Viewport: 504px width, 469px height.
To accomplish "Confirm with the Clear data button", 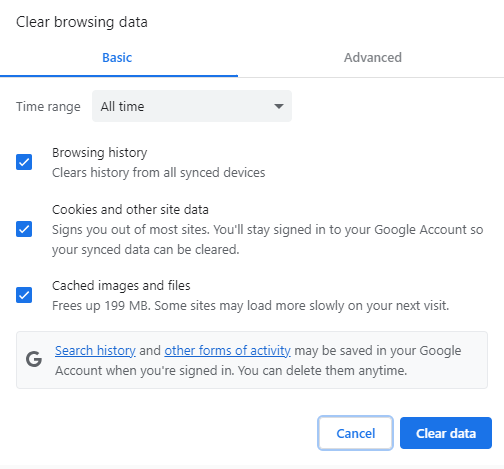I will [446, 433].
